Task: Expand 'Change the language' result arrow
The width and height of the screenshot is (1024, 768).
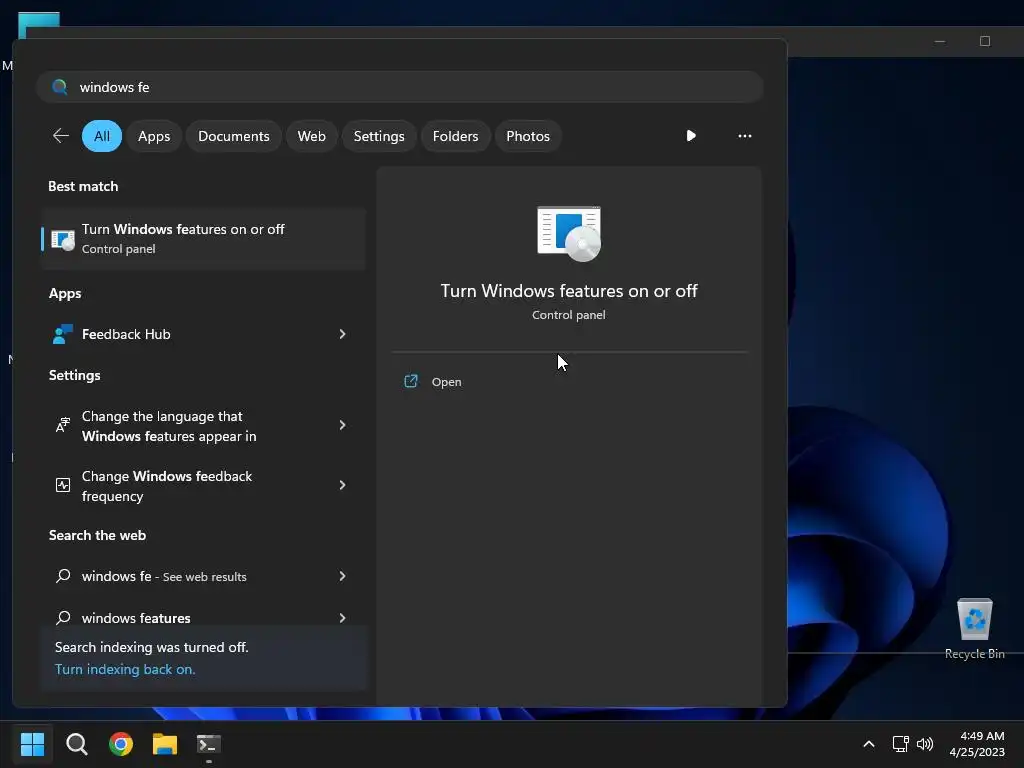Action: 342,425
